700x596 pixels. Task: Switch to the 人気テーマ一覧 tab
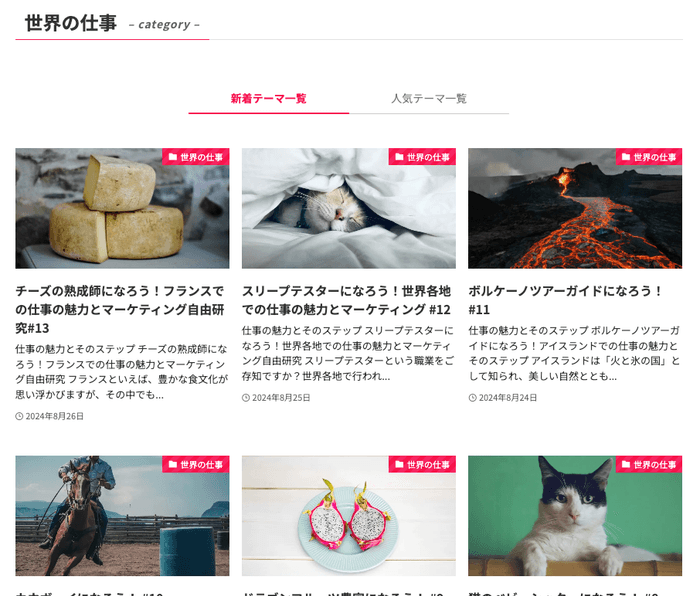pos(429,99)
